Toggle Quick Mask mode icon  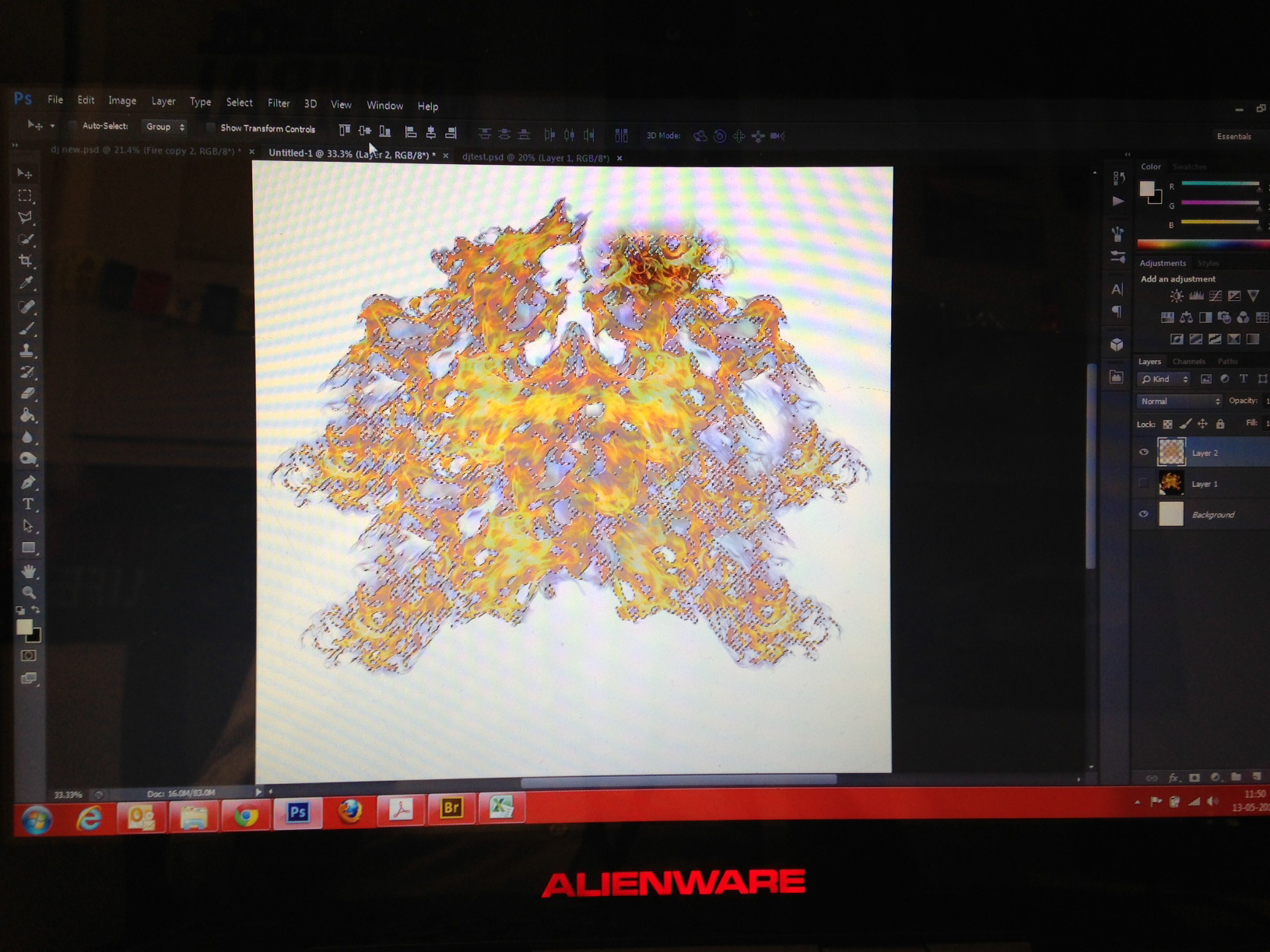click(x=29, y=656)
